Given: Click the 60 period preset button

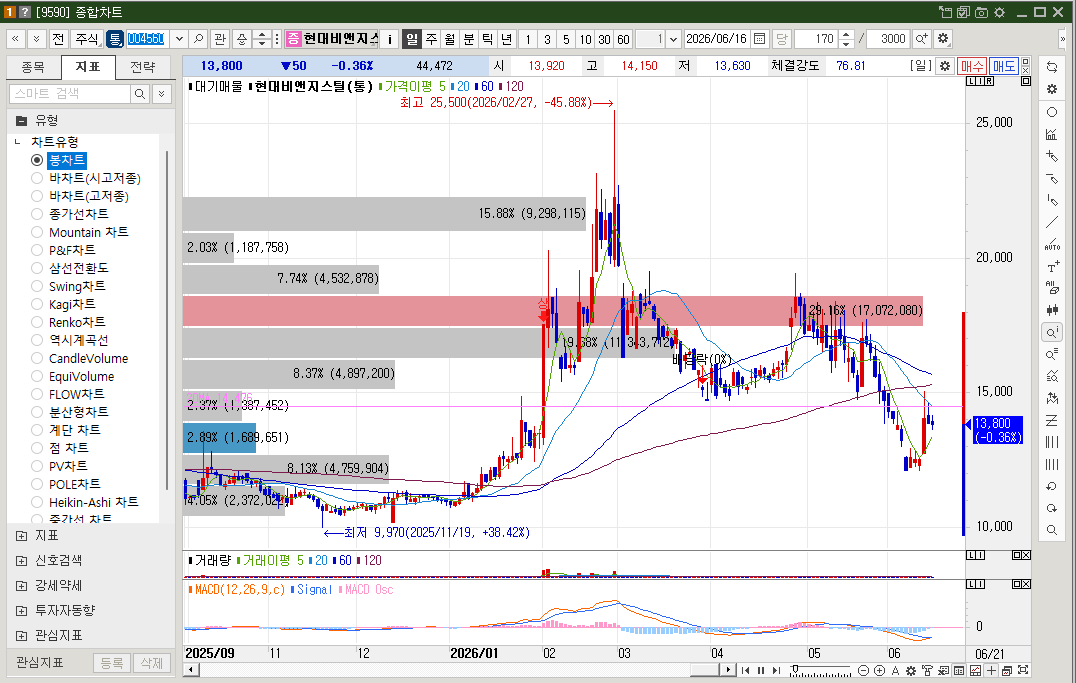Looking at the screenshot, I should click(x=623, y=39).
